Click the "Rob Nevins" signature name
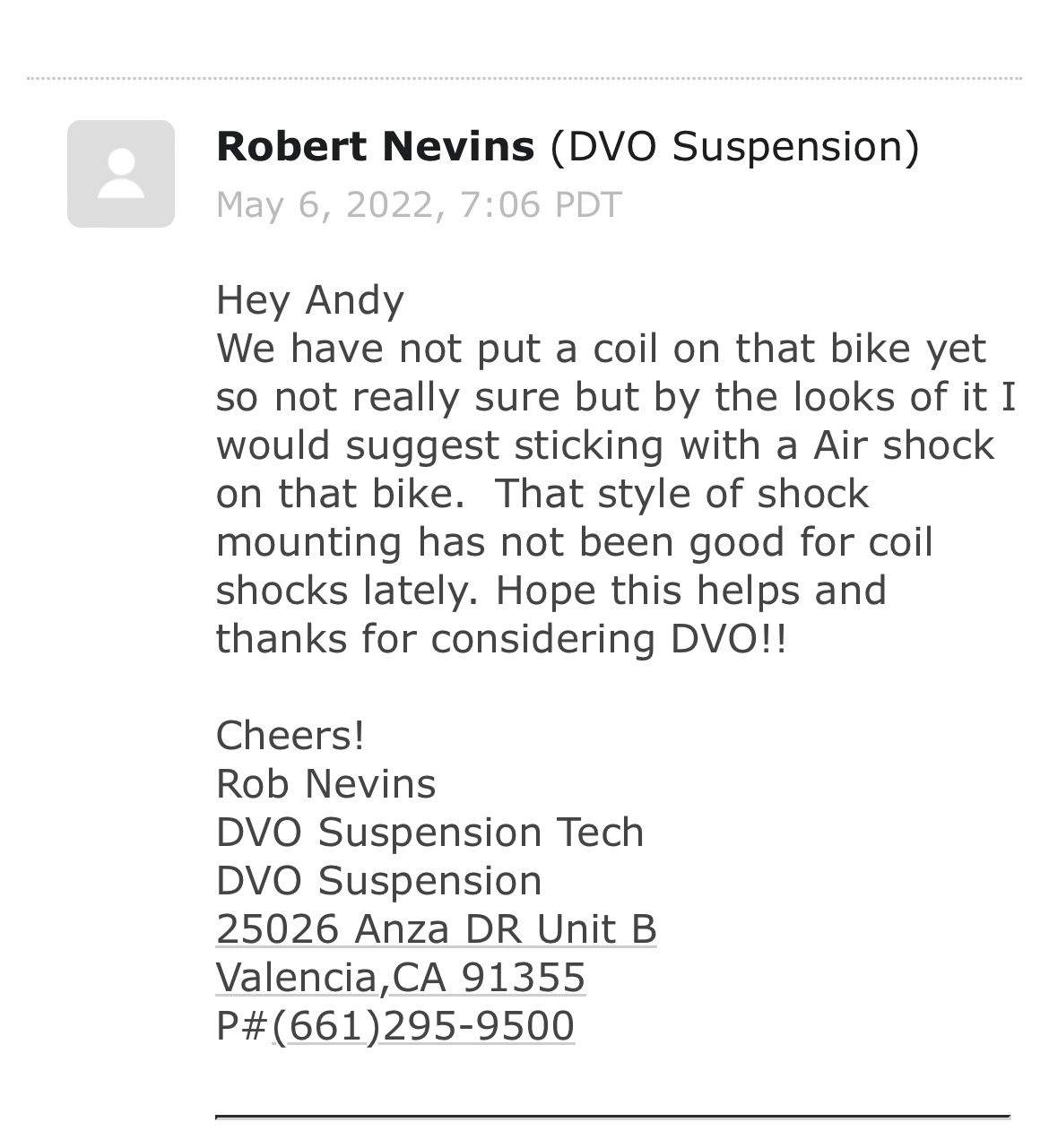This screenshot has width=1049, height=1148. coord(325,784)
